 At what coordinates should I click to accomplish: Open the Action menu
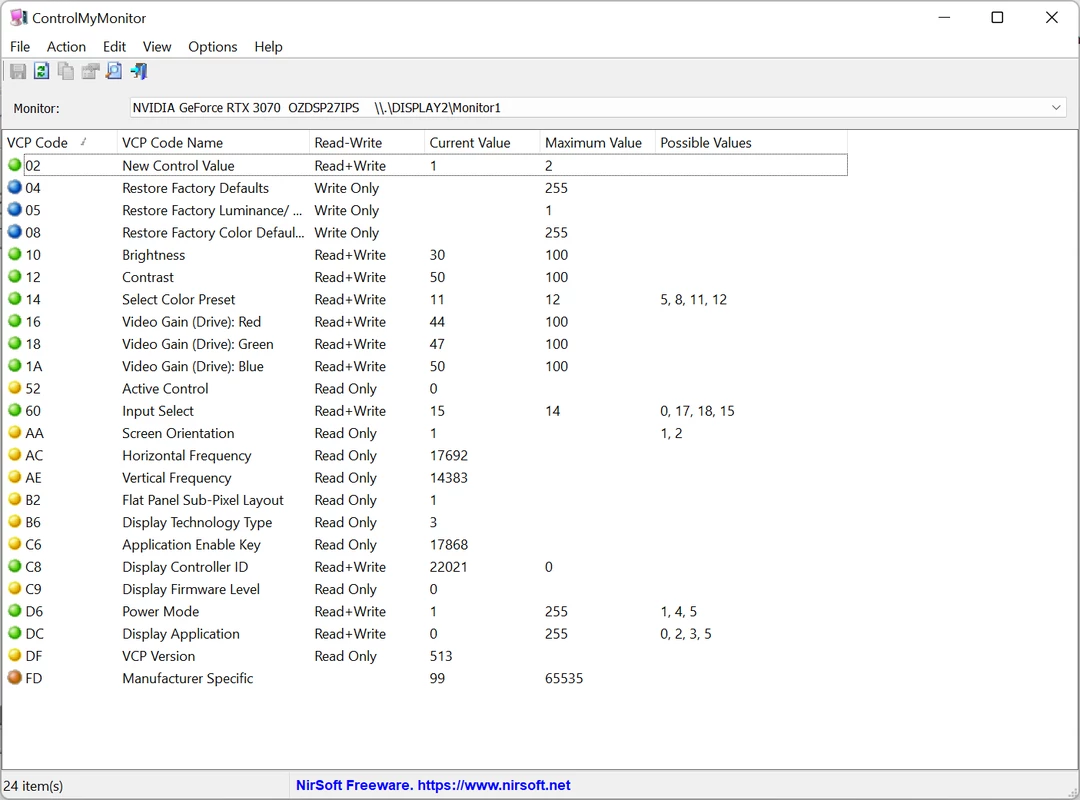(66, 46)
